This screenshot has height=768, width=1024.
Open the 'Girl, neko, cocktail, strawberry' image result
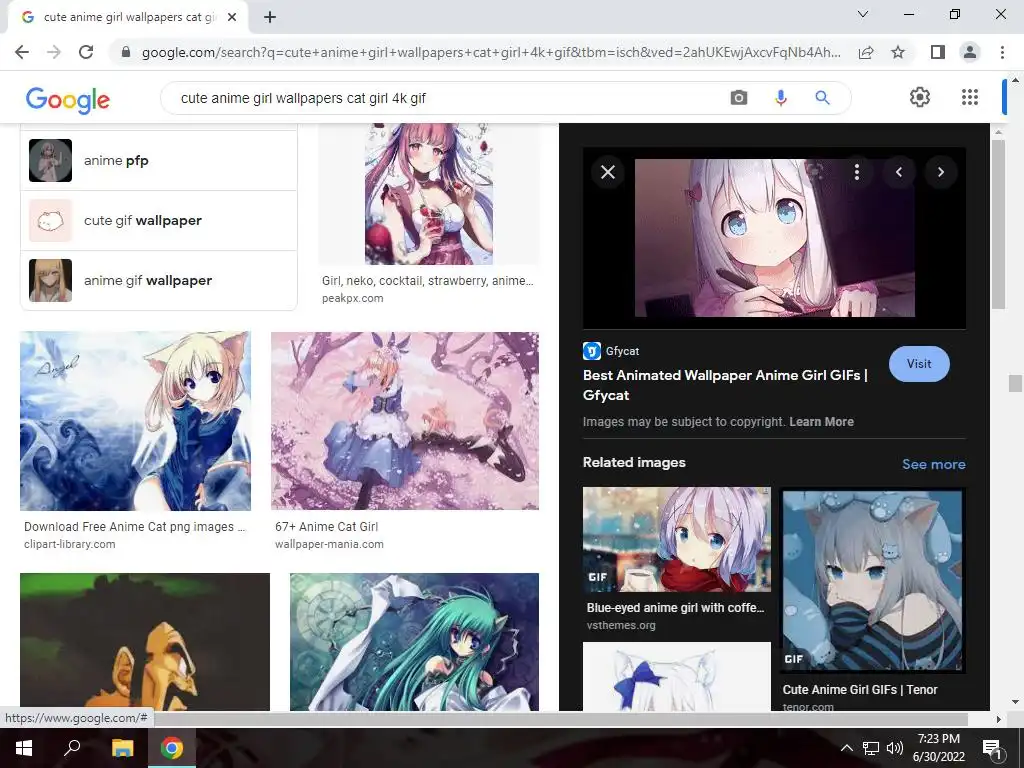coord(428,194)
